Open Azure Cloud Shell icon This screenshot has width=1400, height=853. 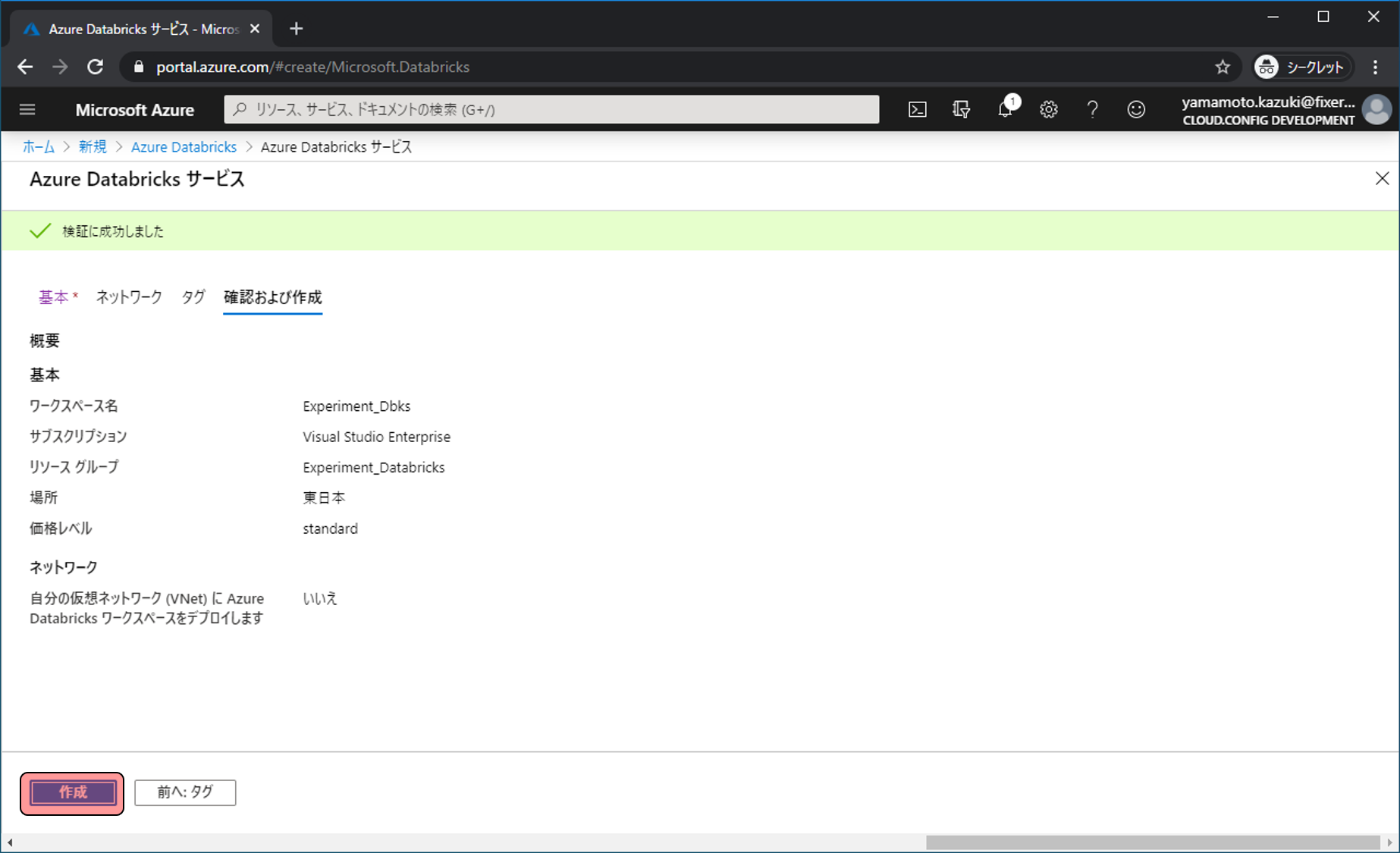pyautogui.click(x=917, y=110)
